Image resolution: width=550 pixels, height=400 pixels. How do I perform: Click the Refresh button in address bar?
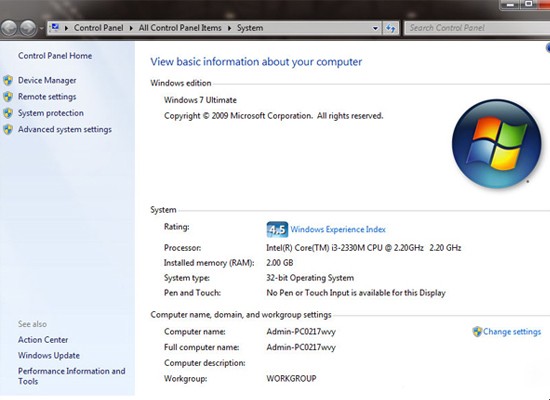click(391, 28)
